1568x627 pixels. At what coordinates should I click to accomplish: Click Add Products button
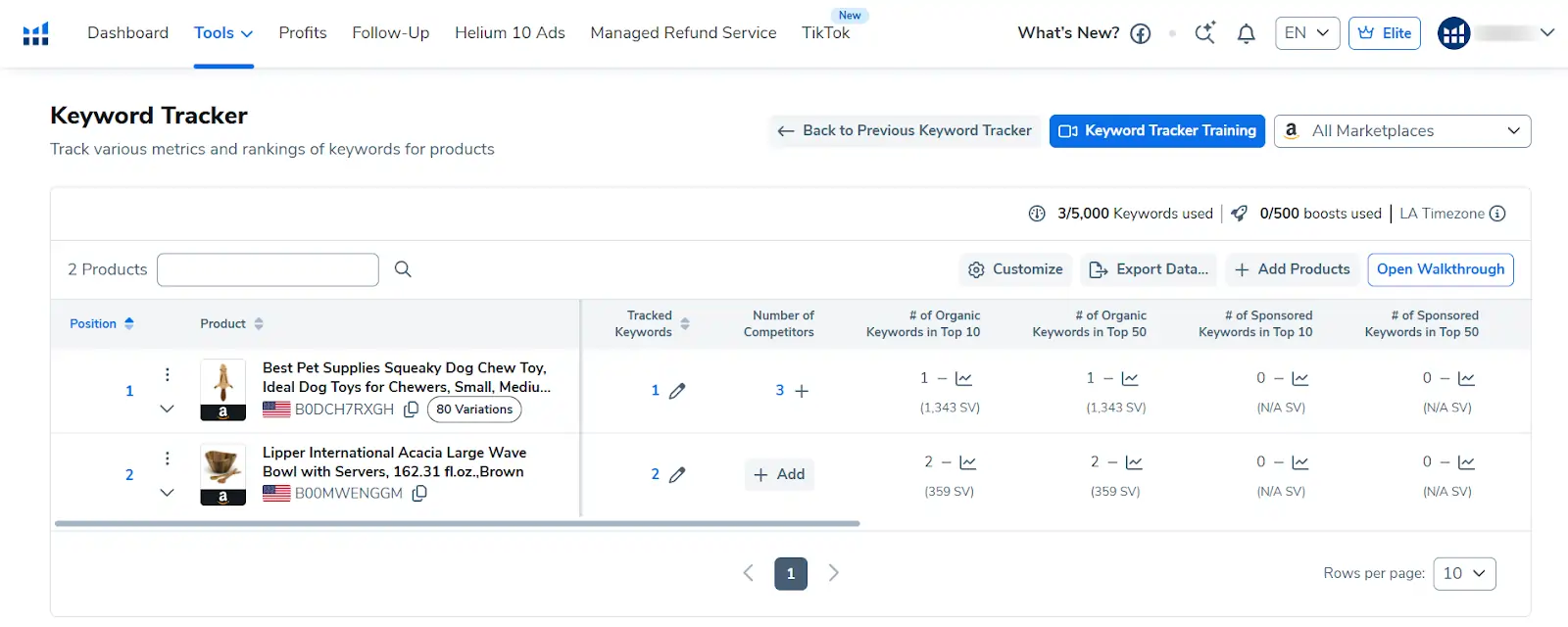coord(1293,269)
